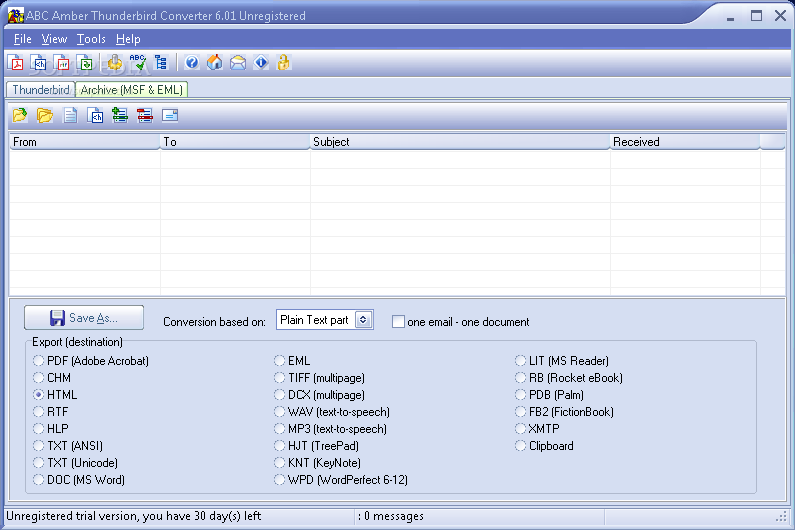Run the ABC spell check icon
This screenshot has width=795, height=530.
tap(138, 63)
